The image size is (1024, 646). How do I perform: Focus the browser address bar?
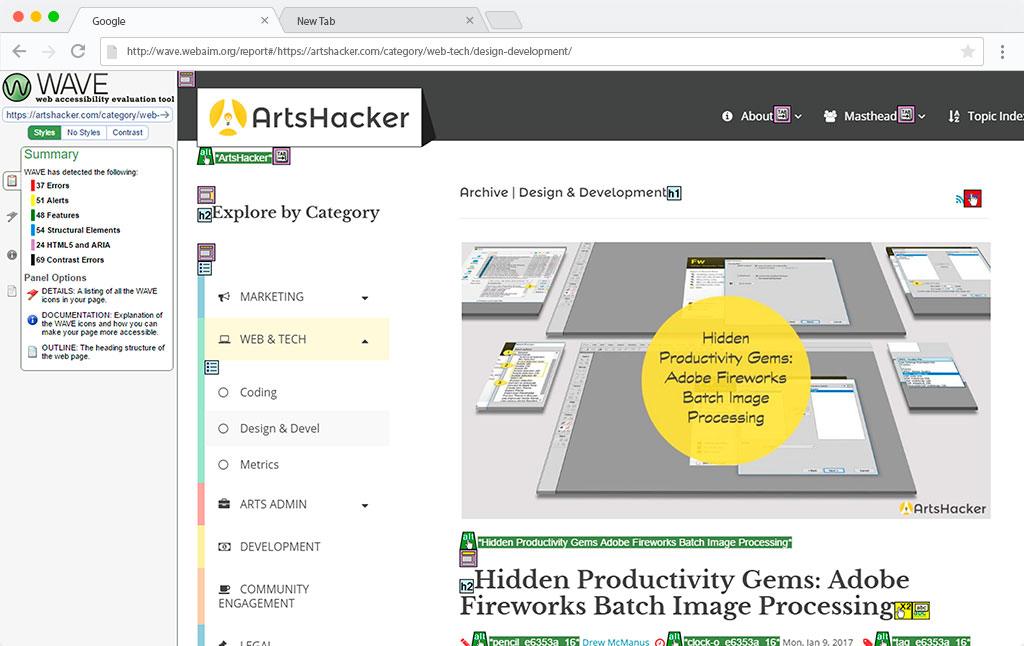[x=542, y=51]
